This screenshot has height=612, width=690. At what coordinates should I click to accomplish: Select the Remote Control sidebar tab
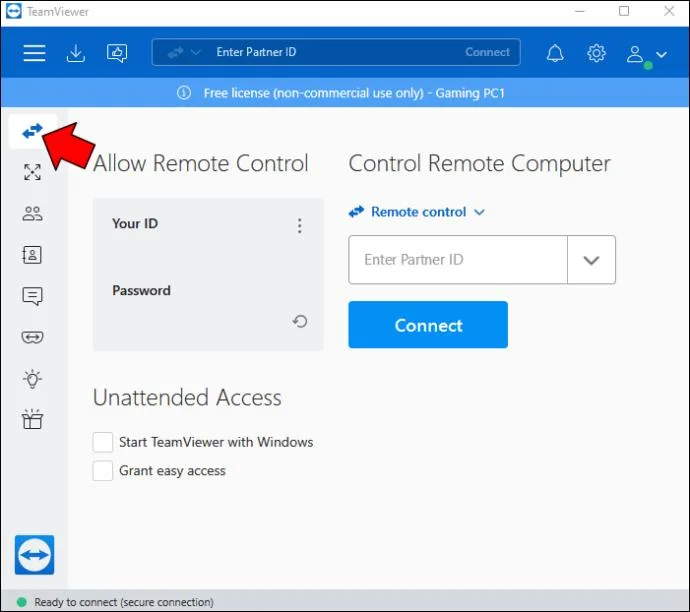click(x=33, y=131)
